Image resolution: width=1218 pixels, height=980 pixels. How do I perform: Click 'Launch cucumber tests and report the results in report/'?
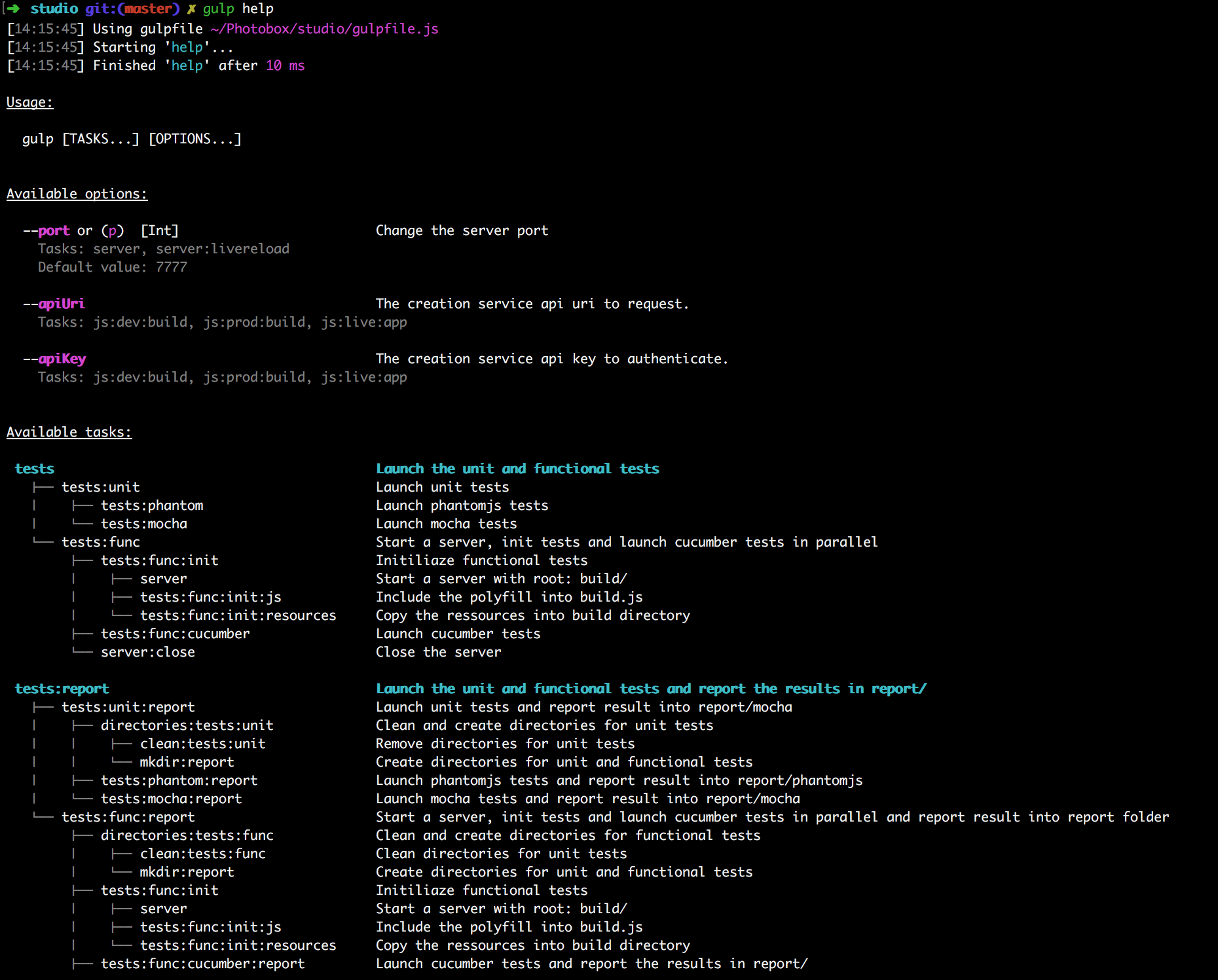point(591,964)
